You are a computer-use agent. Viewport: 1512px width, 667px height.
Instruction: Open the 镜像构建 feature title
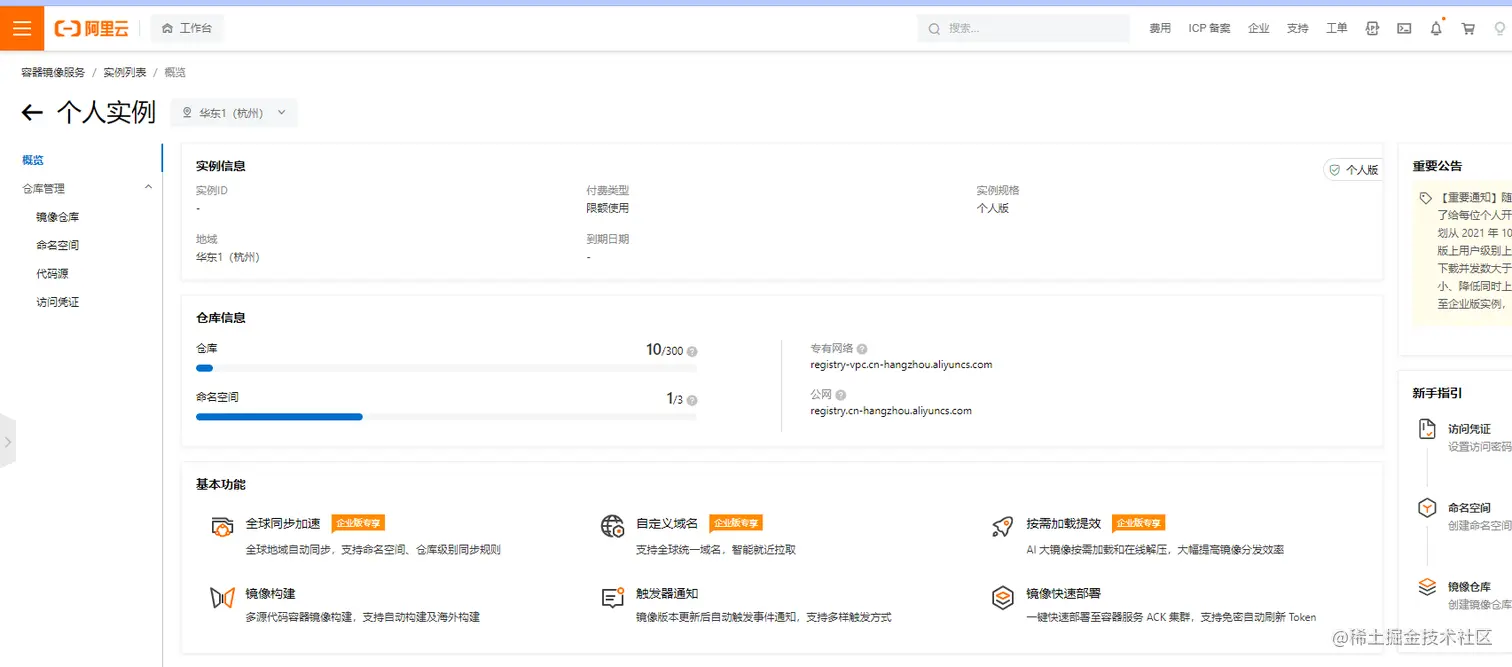(x=270, y=594)
